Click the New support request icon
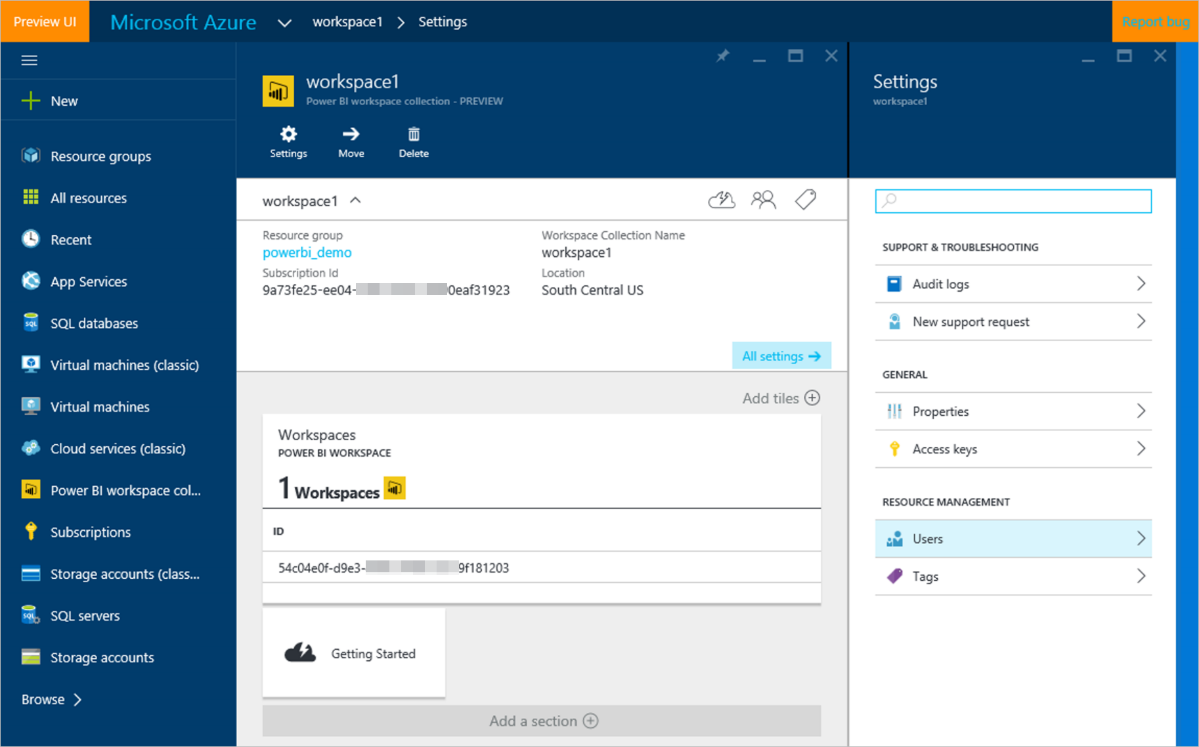This screenshot has width=1199, height=747. tap(894, 321)
